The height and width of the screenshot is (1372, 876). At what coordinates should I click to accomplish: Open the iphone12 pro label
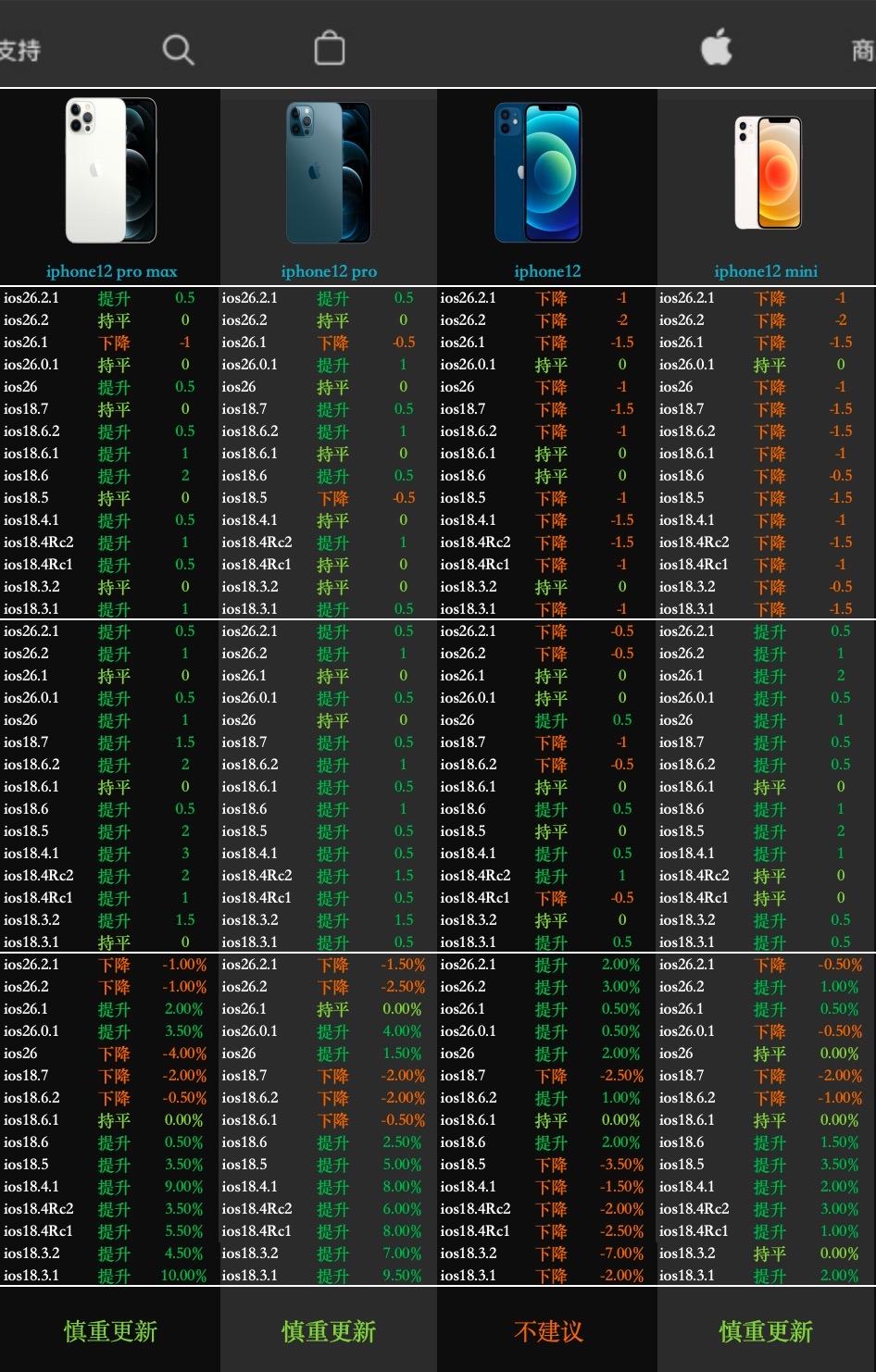click(x=329, y=271)
